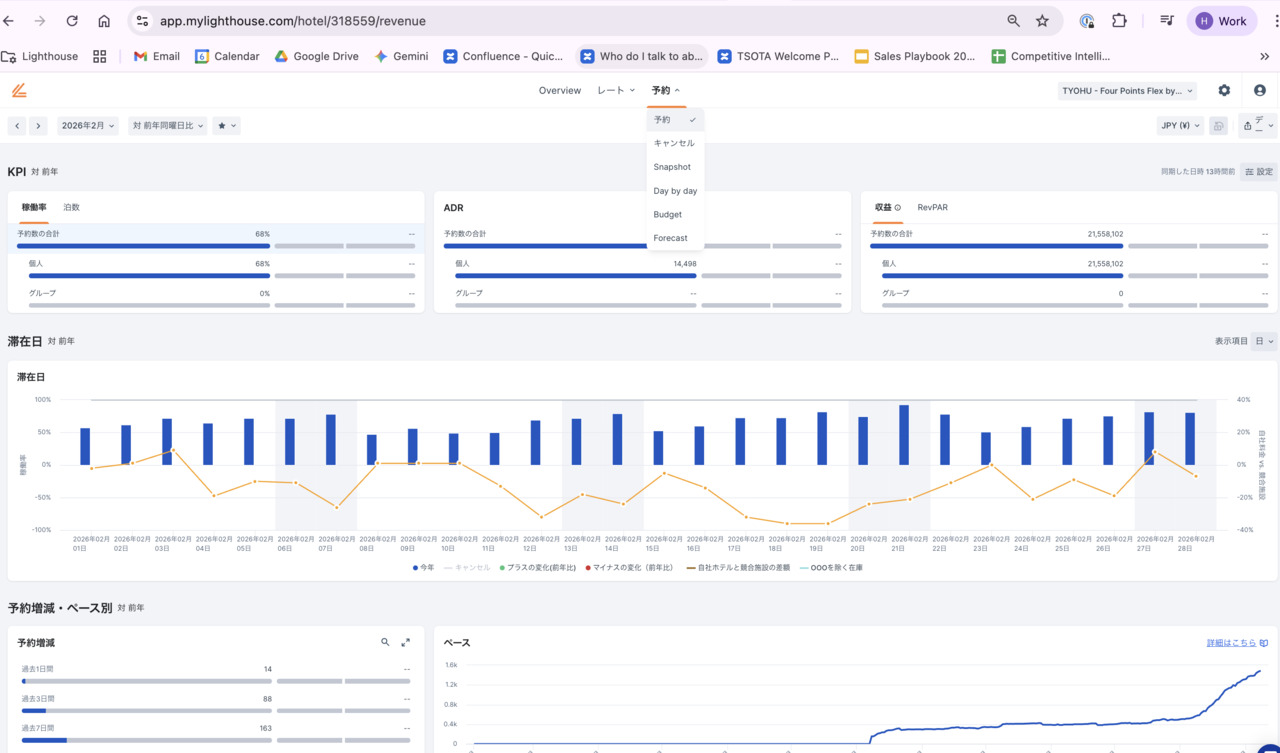The width and height of the screenshot is (1280, 753).
Task: Open the 2026年2月 month dropdown
Action: tap(88, 126)
